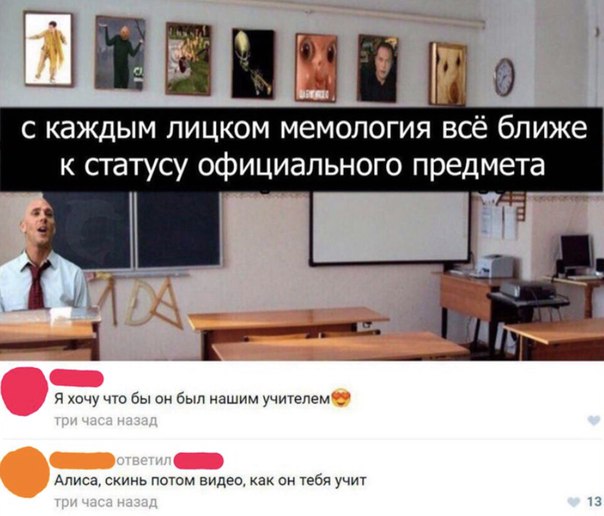Click the wall clock in the classroom
This screenshot has width=604, height=516.
click(x=504, y=77)
